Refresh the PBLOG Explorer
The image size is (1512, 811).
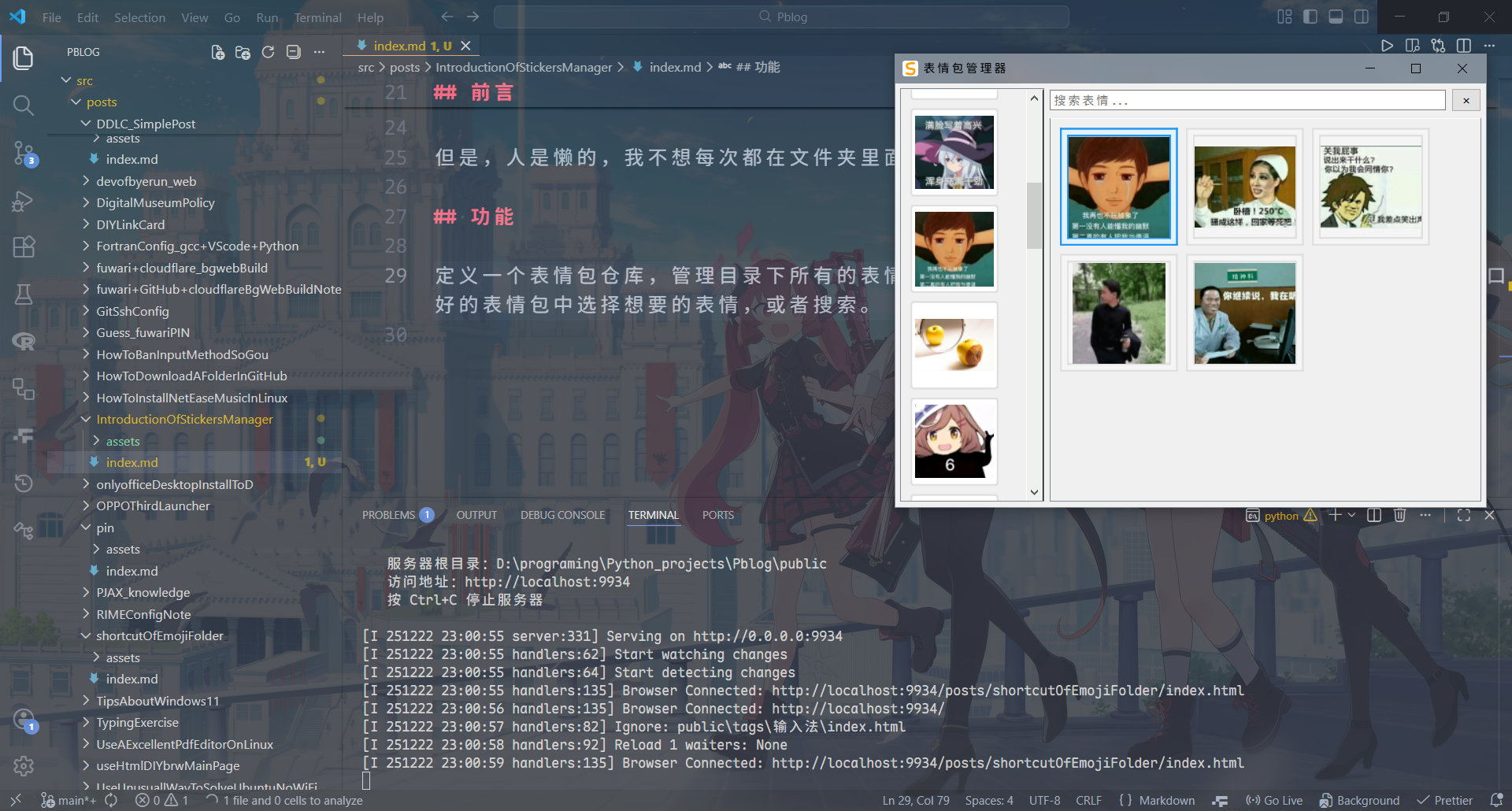268,52
